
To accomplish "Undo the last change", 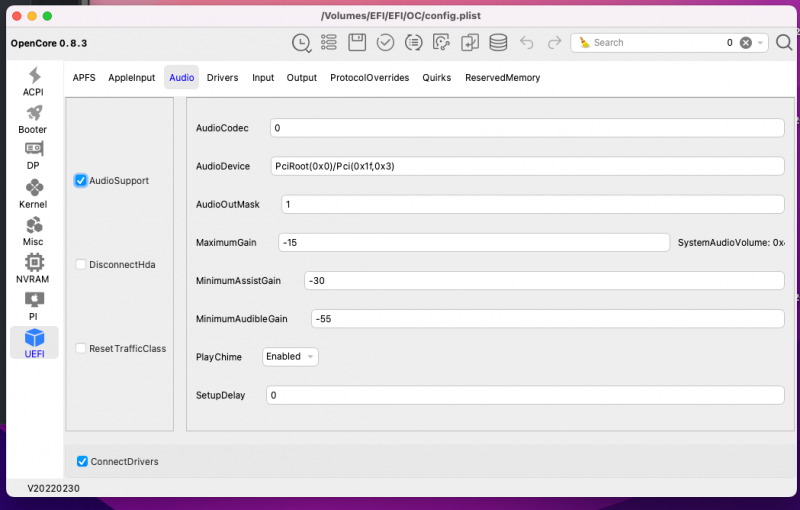I will (x=527, y=42).
